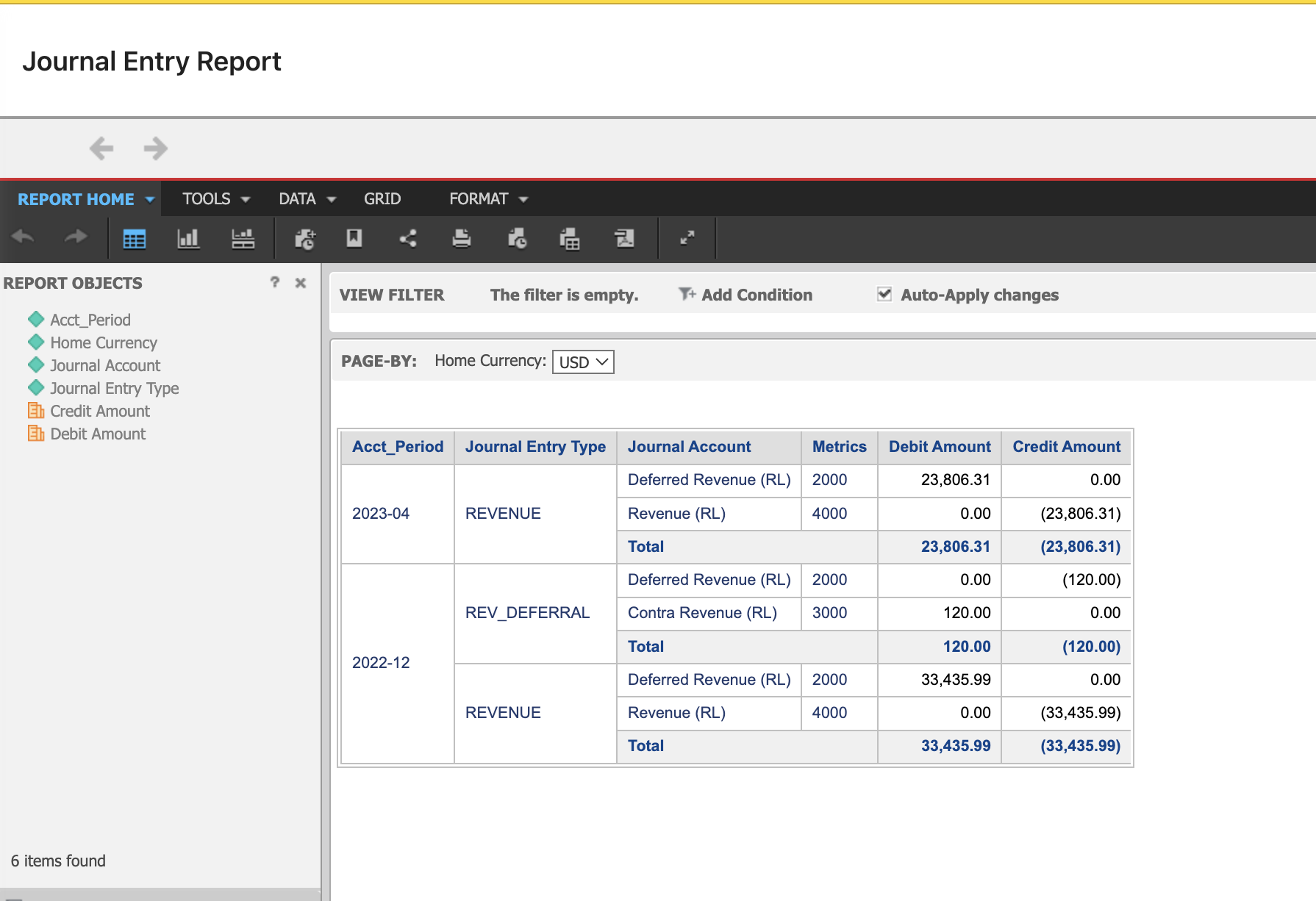Click Contra Revenue (RL) account cell
Viewport: 1316px width, 901px height.
tap(709, 613)
